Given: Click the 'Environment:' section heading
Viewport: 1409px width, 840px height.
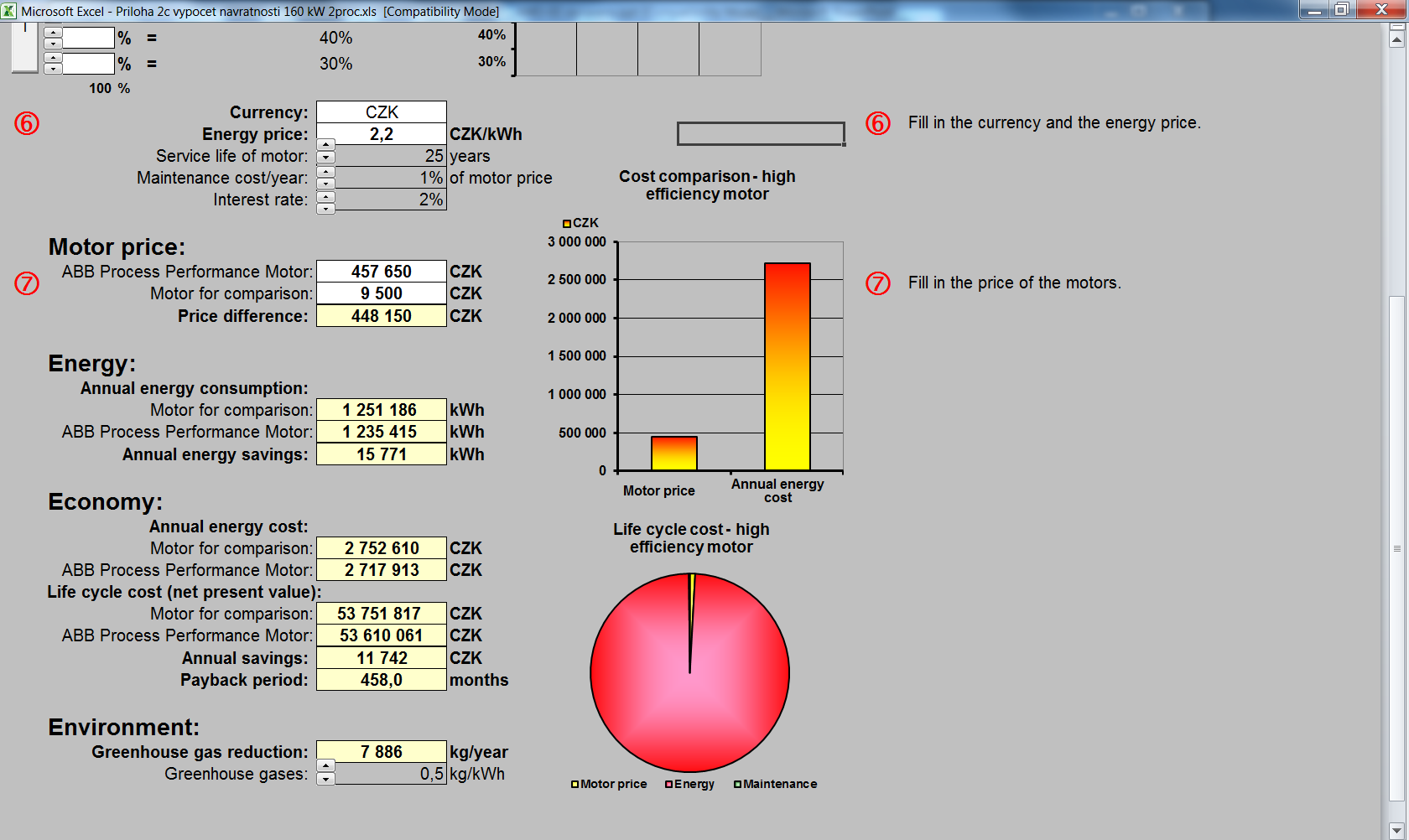Looking at the screenshot, I should [123, 728].
